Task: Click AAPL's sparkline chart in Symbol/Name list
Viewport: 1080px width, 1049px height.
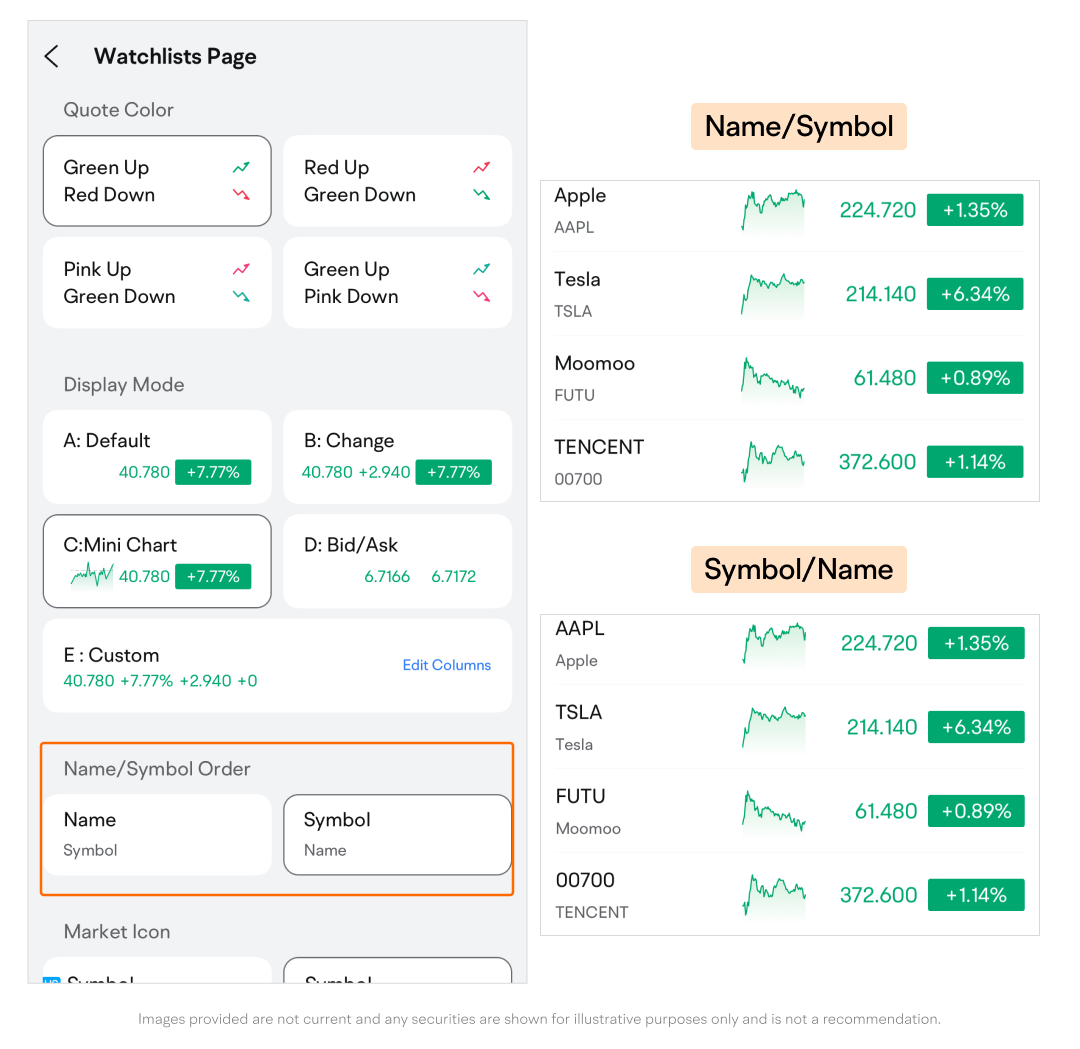Action: (x=774, y=644)
